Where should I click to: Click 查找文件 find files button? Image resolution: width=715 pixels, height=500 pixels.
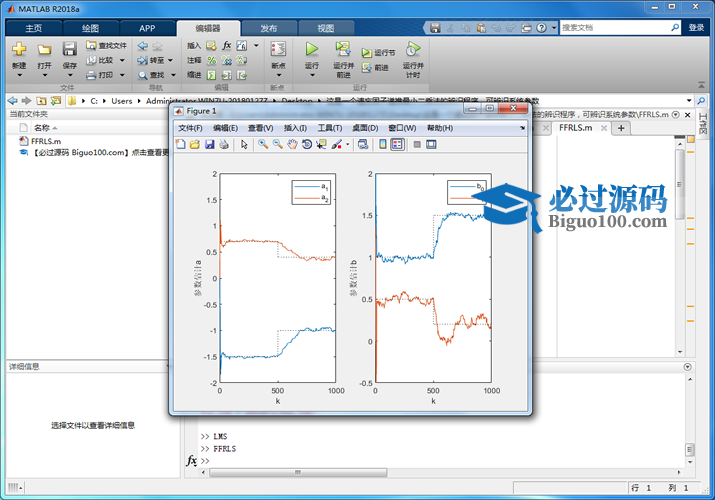[x=107, y=45]
